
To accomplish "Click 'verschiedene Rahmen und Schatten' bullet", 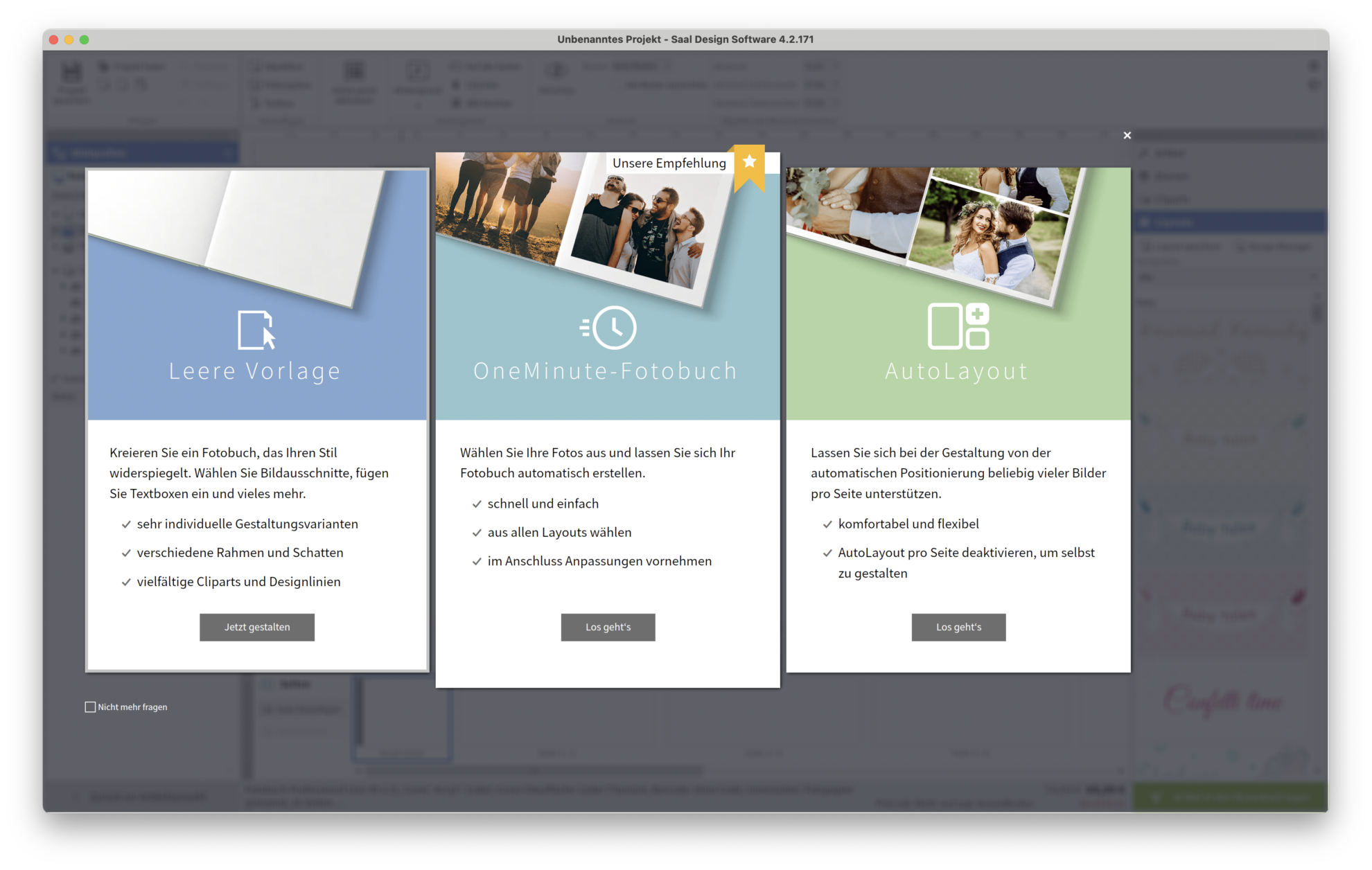I will pos(240,553).
